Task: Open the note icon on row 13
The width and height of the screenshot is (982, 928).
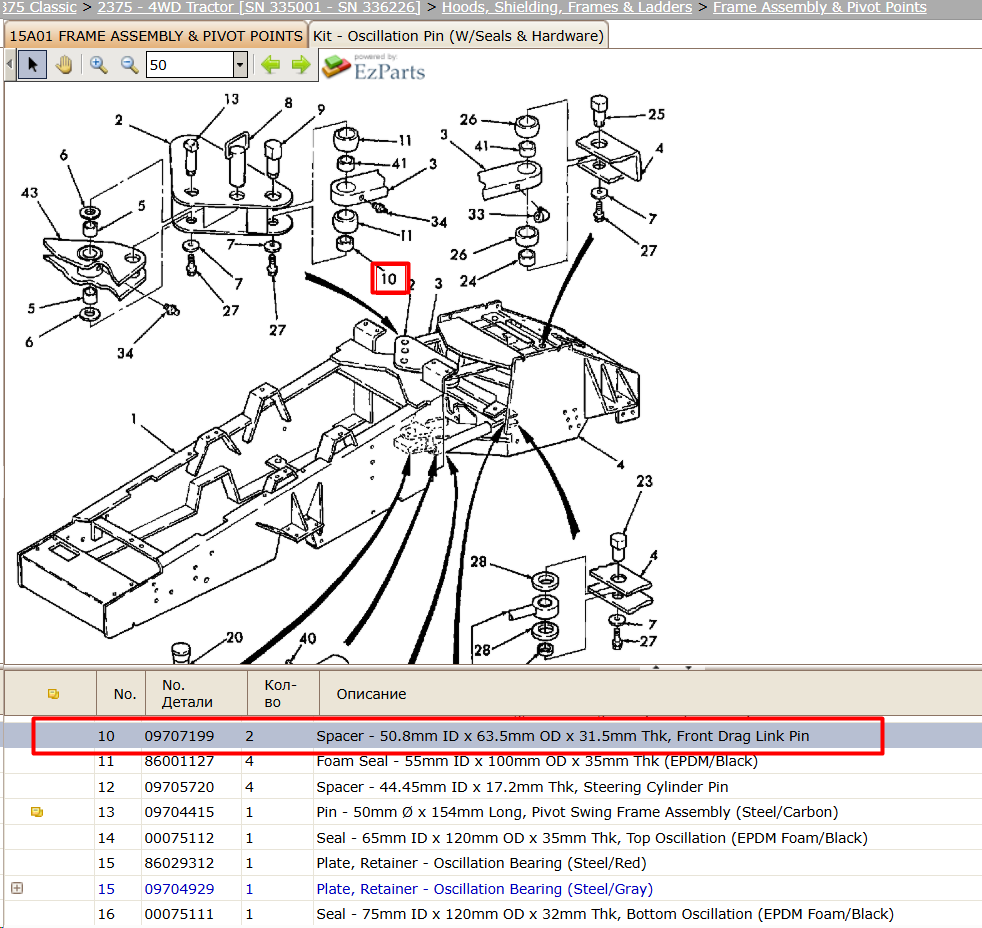Action: pyautogui.click(x=37, y=812)
